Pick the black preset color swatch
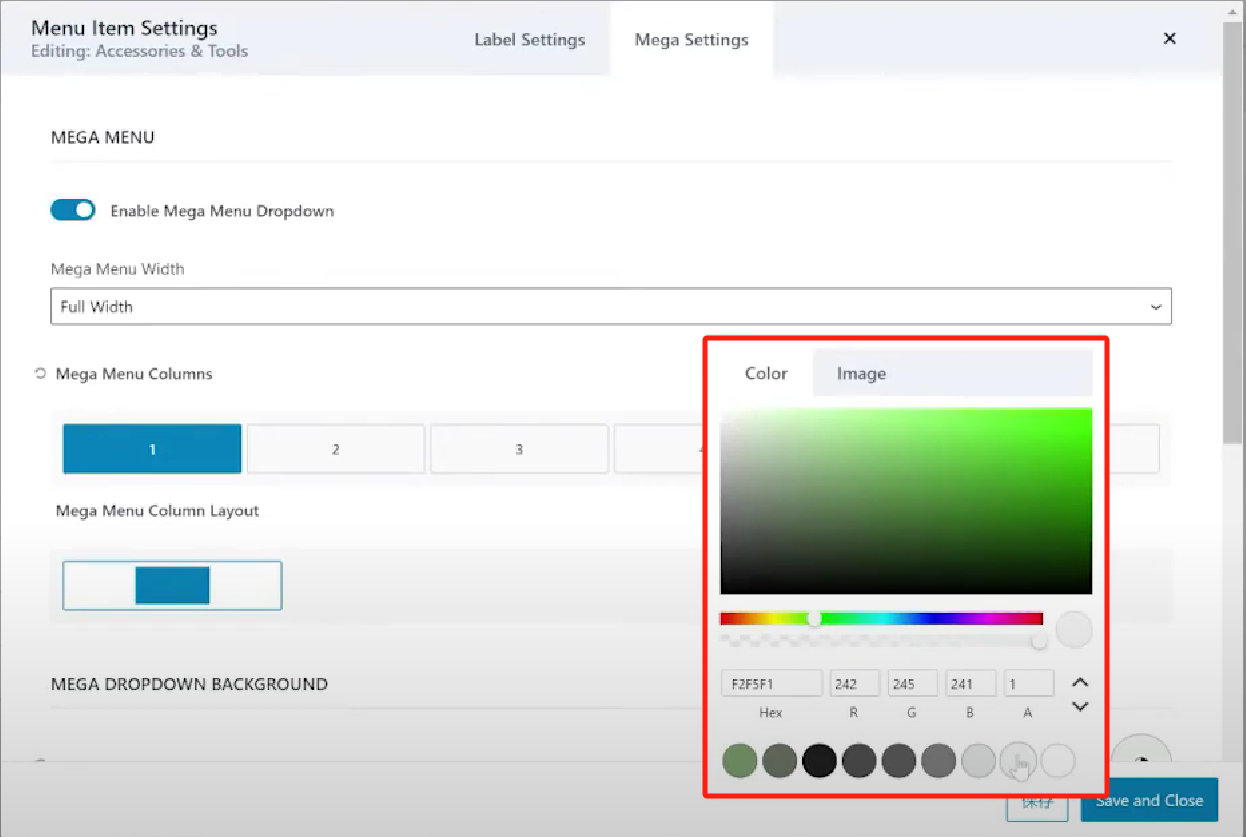Screen dimensions: 1246x837 819,761
